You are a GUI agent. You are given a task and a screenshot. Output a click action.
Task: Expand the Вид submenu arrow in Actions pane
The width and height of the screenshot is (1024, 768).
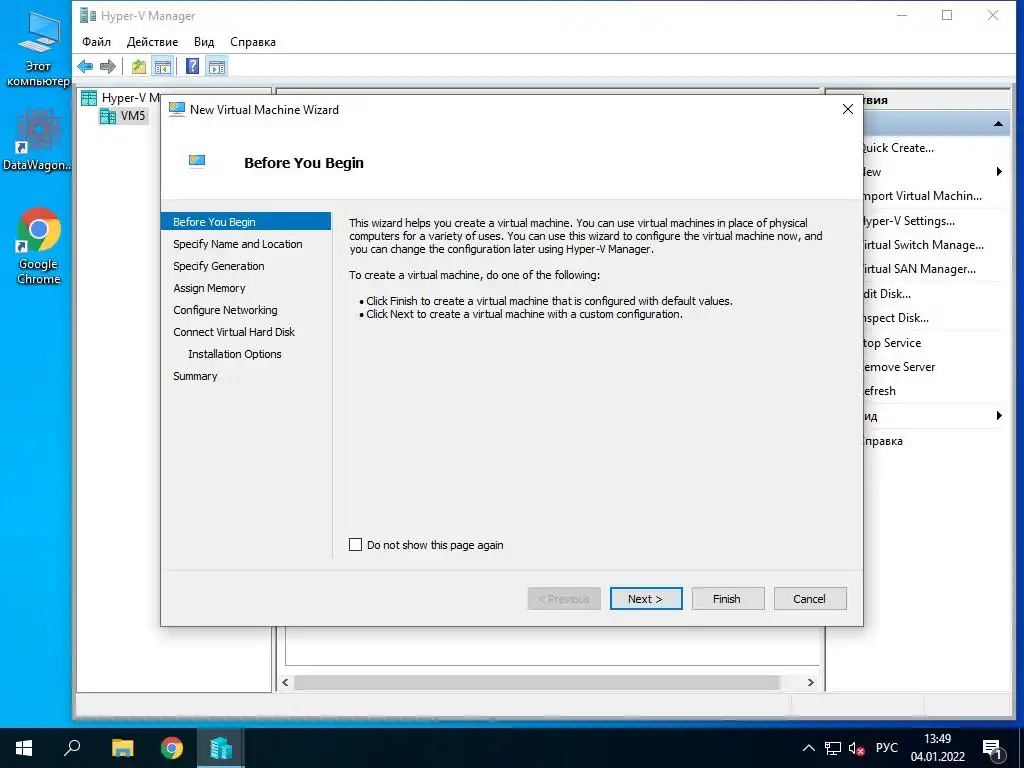(999, 415)
